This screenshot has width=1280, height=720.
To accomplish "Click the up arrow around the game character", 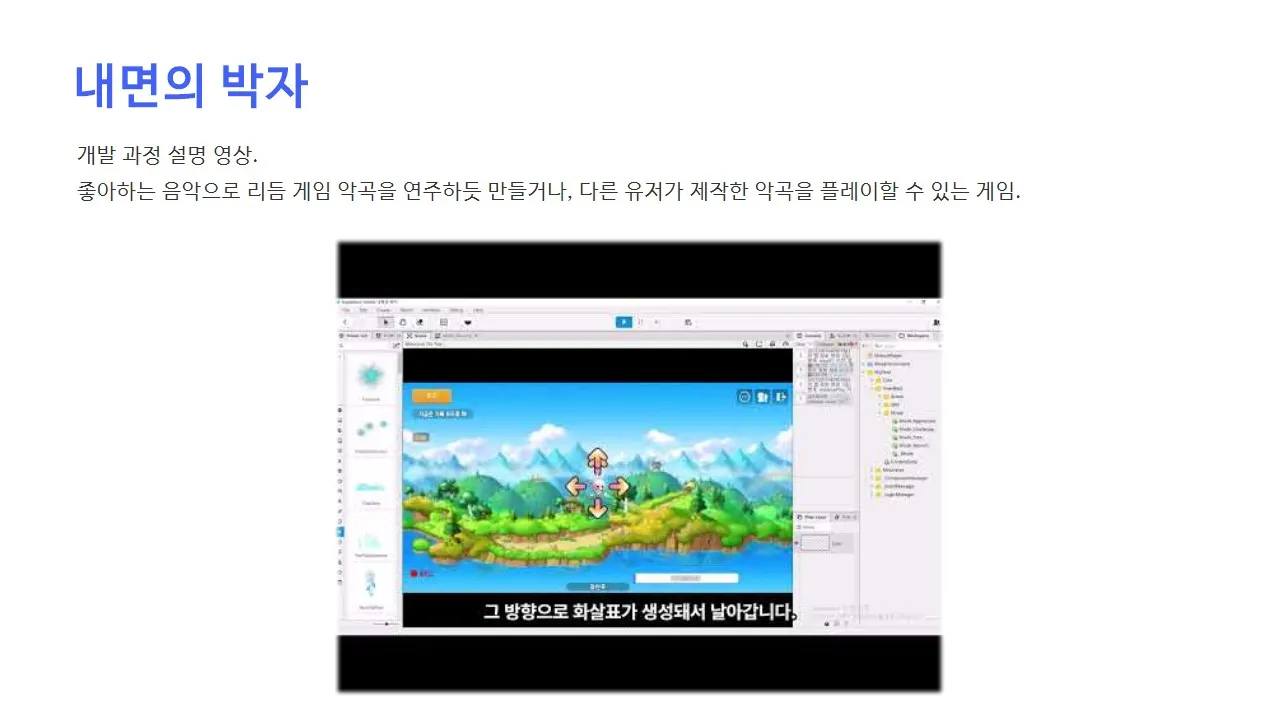I will coord(597,461).
